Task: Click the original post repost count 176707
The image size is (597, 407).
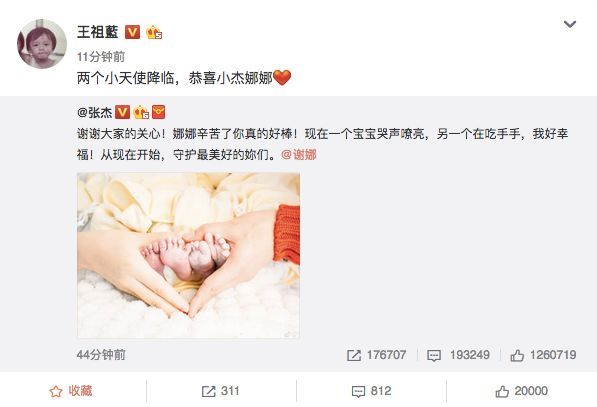Action: [x=376, y=355]
